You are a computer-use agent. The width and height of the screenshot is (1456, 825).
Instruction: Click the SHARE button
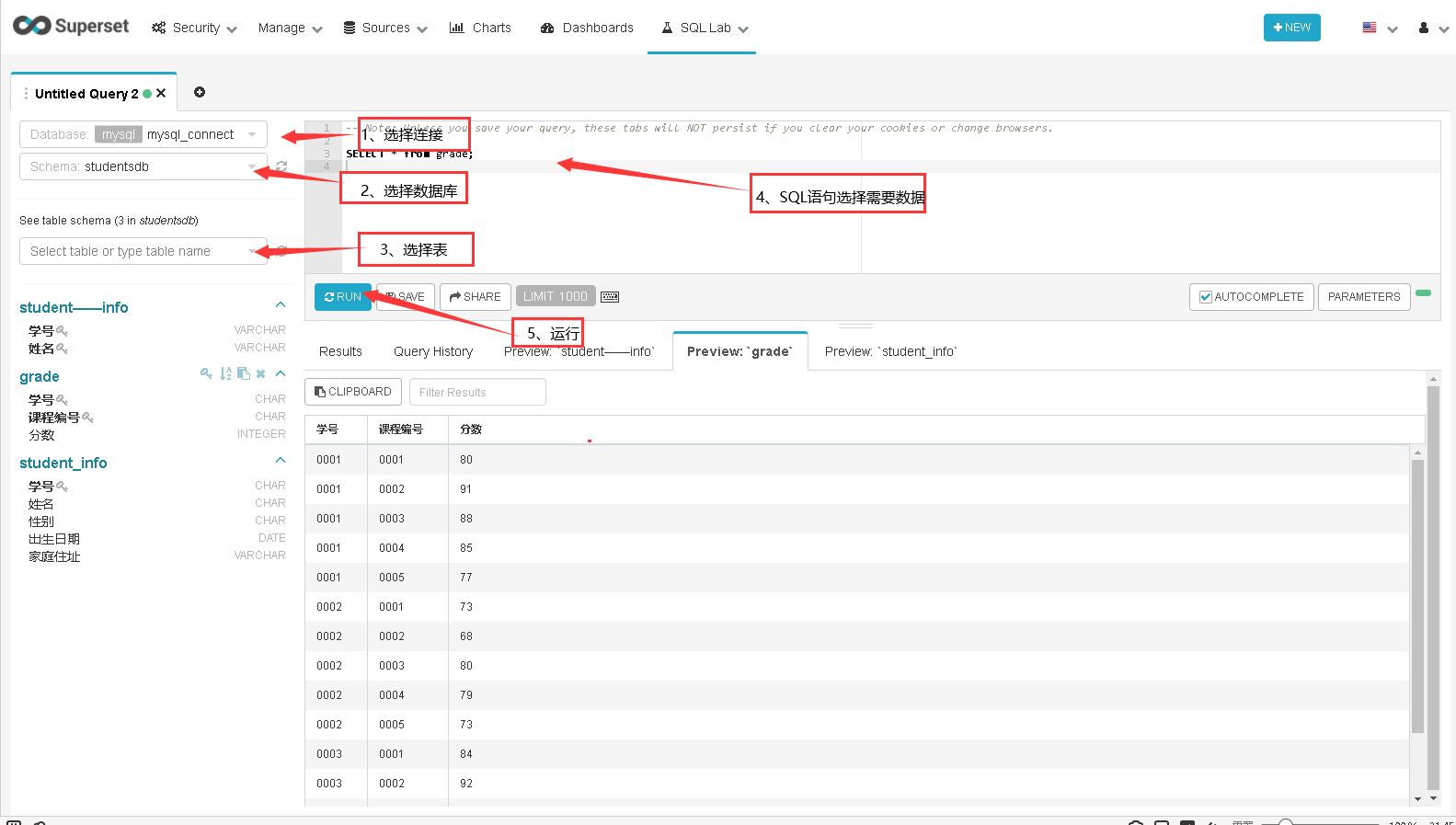476,297
